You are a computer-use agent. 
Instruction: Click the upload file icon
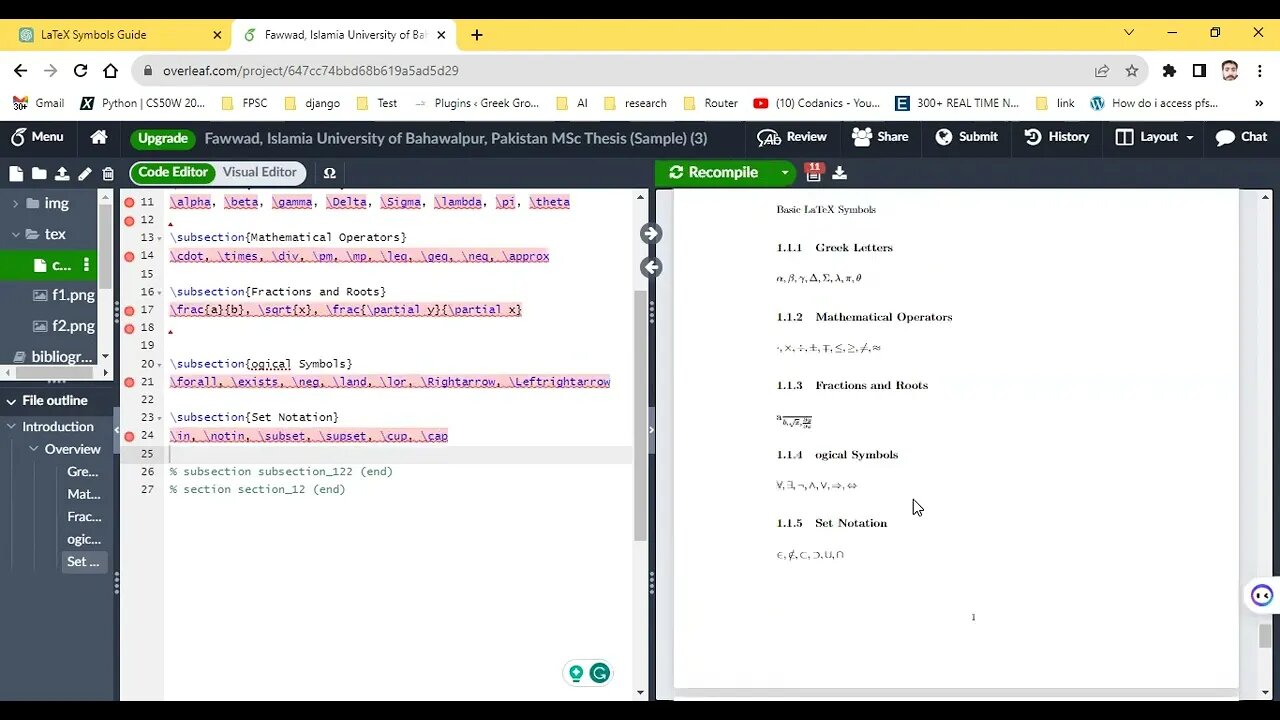pos(62,173)
